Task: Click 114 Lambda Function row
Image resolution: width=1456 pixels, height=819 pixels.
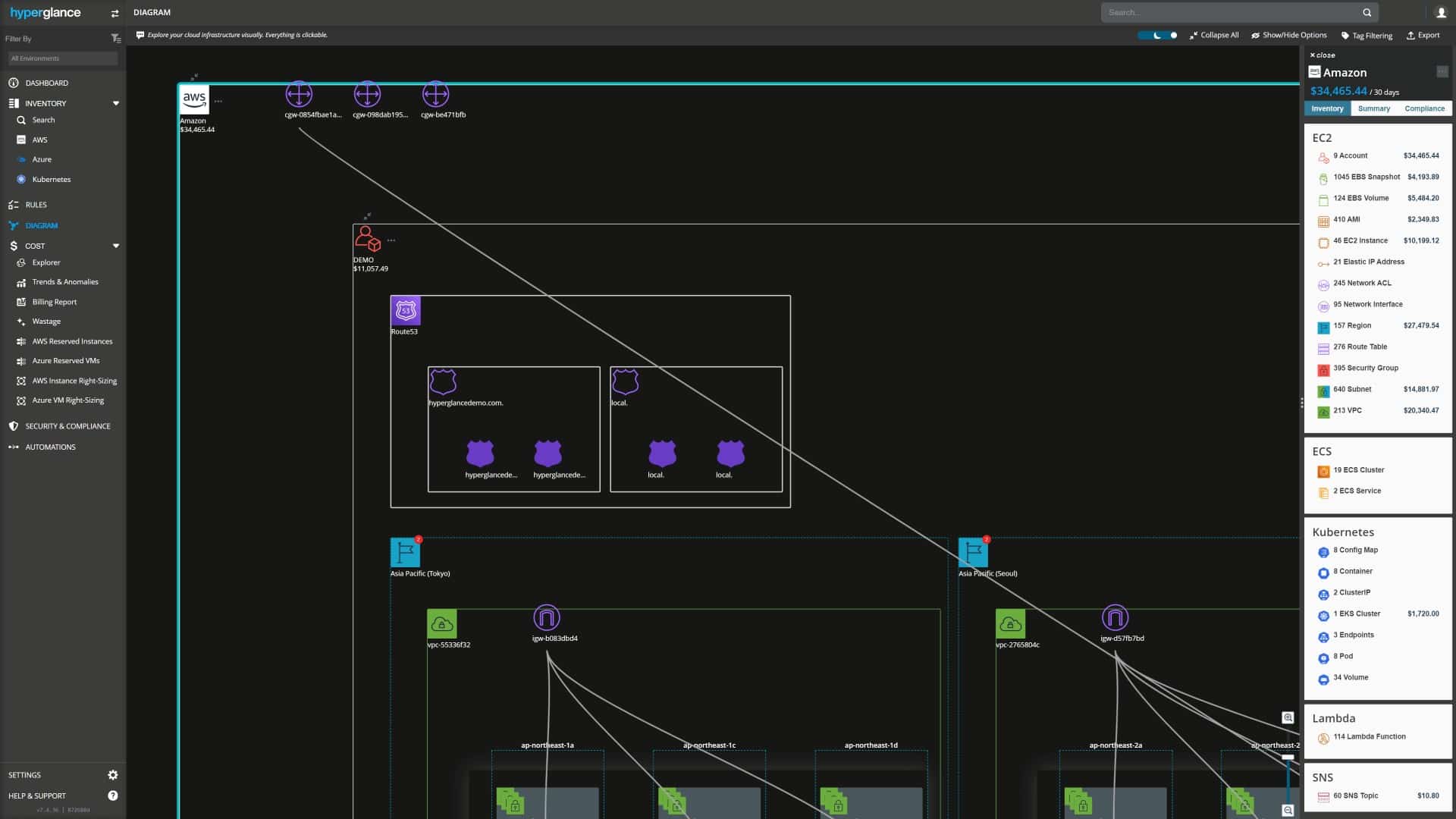Action: [x=1377, y=737]
